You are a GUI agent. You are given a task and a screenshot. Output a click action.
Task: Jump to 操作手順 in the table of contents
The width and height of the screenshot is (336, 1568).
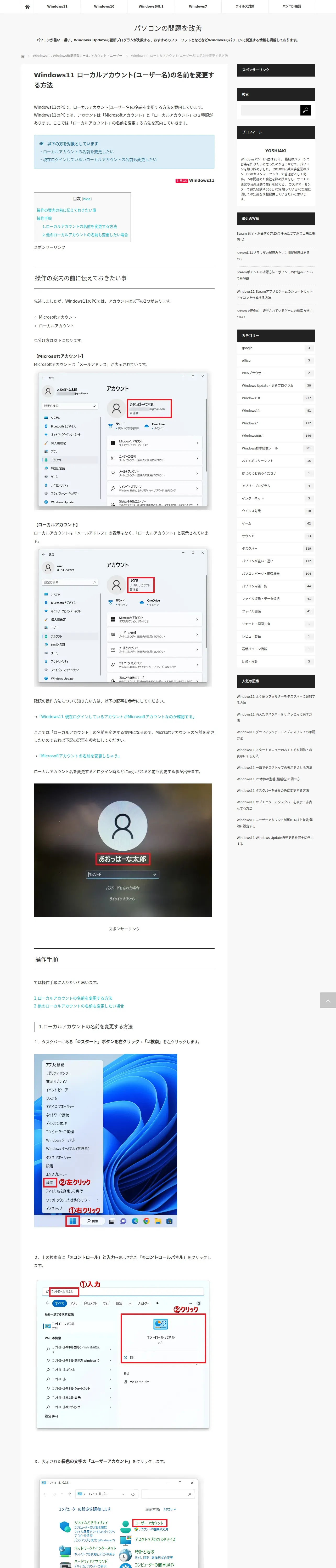[44, 218]
